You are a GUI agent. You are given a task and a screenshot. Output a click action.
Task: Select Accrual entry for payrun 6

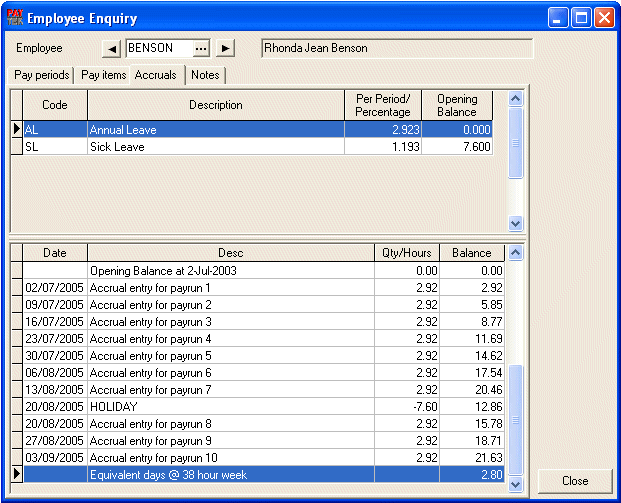click(258, 373)
